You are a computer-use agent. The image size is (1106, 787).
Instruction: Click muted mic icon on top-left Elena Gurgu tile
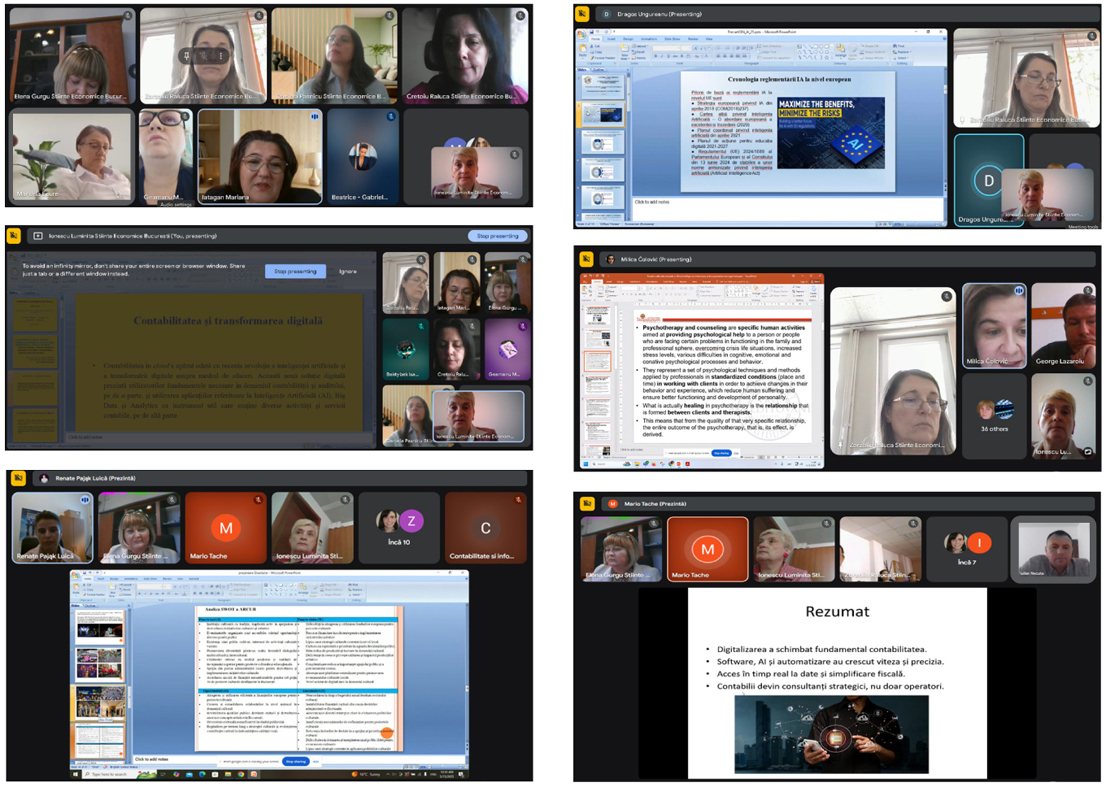tap(128, 15)
